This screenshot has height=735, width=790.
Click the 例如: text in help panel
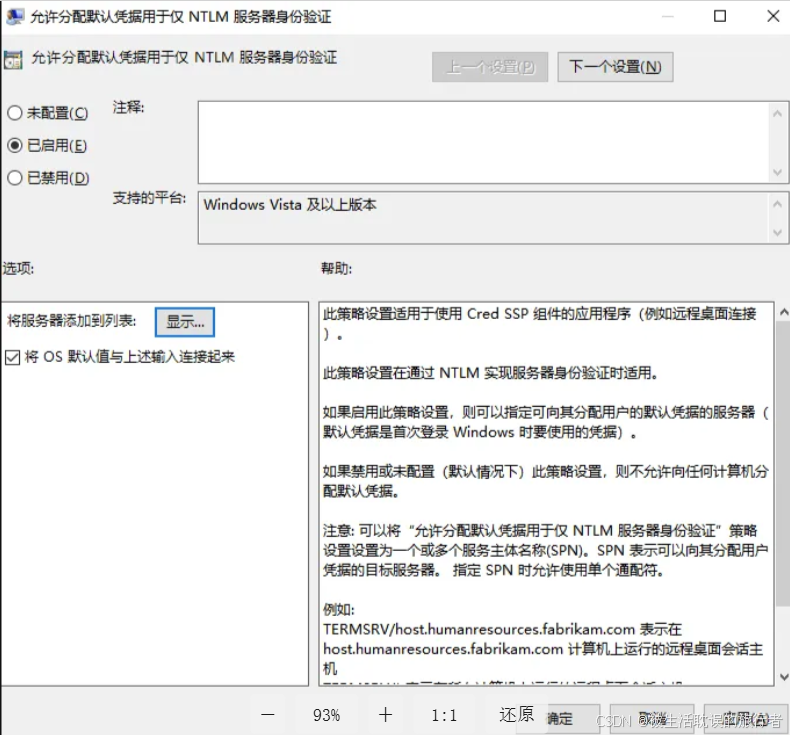pos(339,610)
